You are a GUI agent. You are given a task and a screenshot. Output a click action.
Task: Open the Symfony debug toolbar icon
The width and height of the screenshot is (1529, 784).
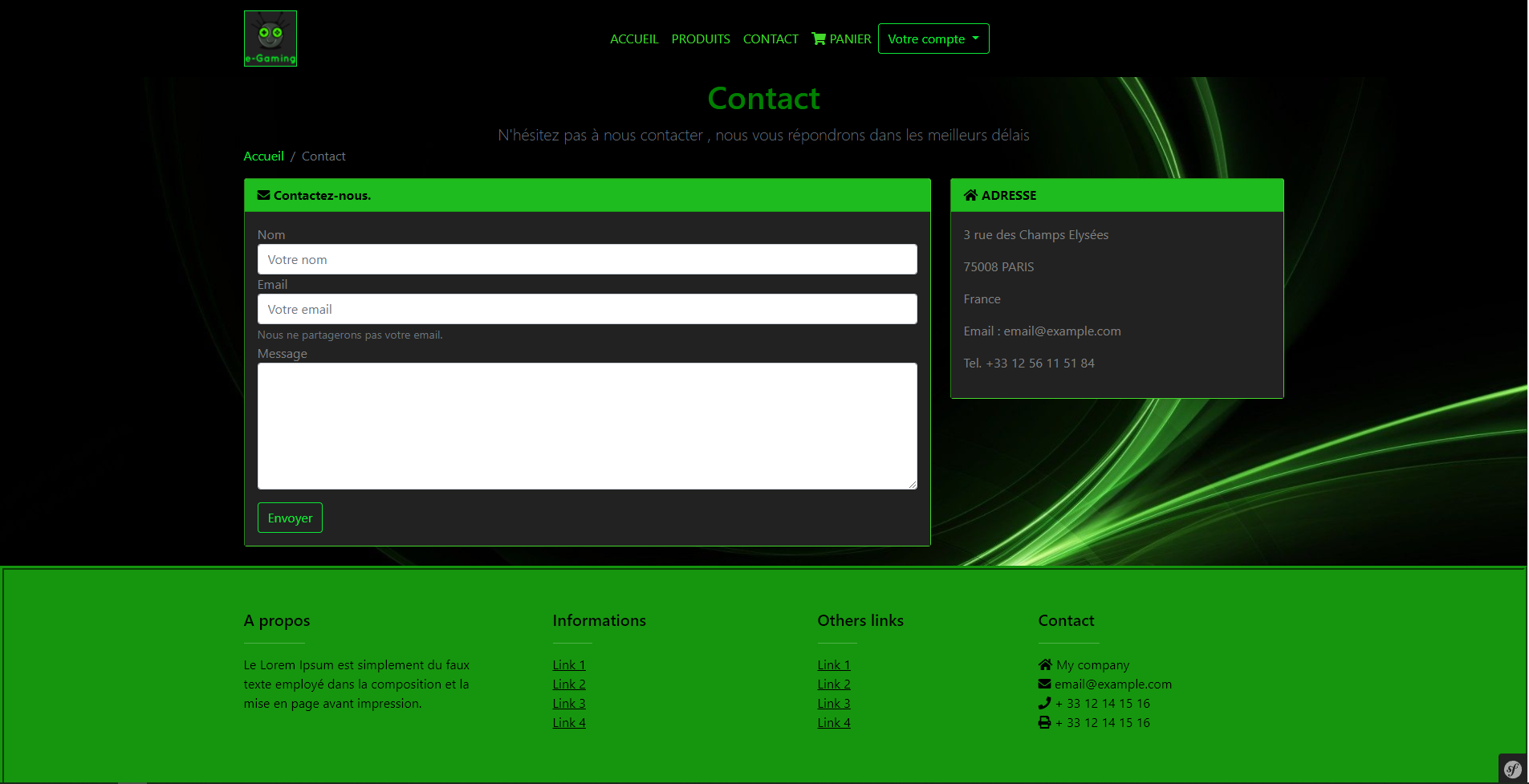[1512, 769]
